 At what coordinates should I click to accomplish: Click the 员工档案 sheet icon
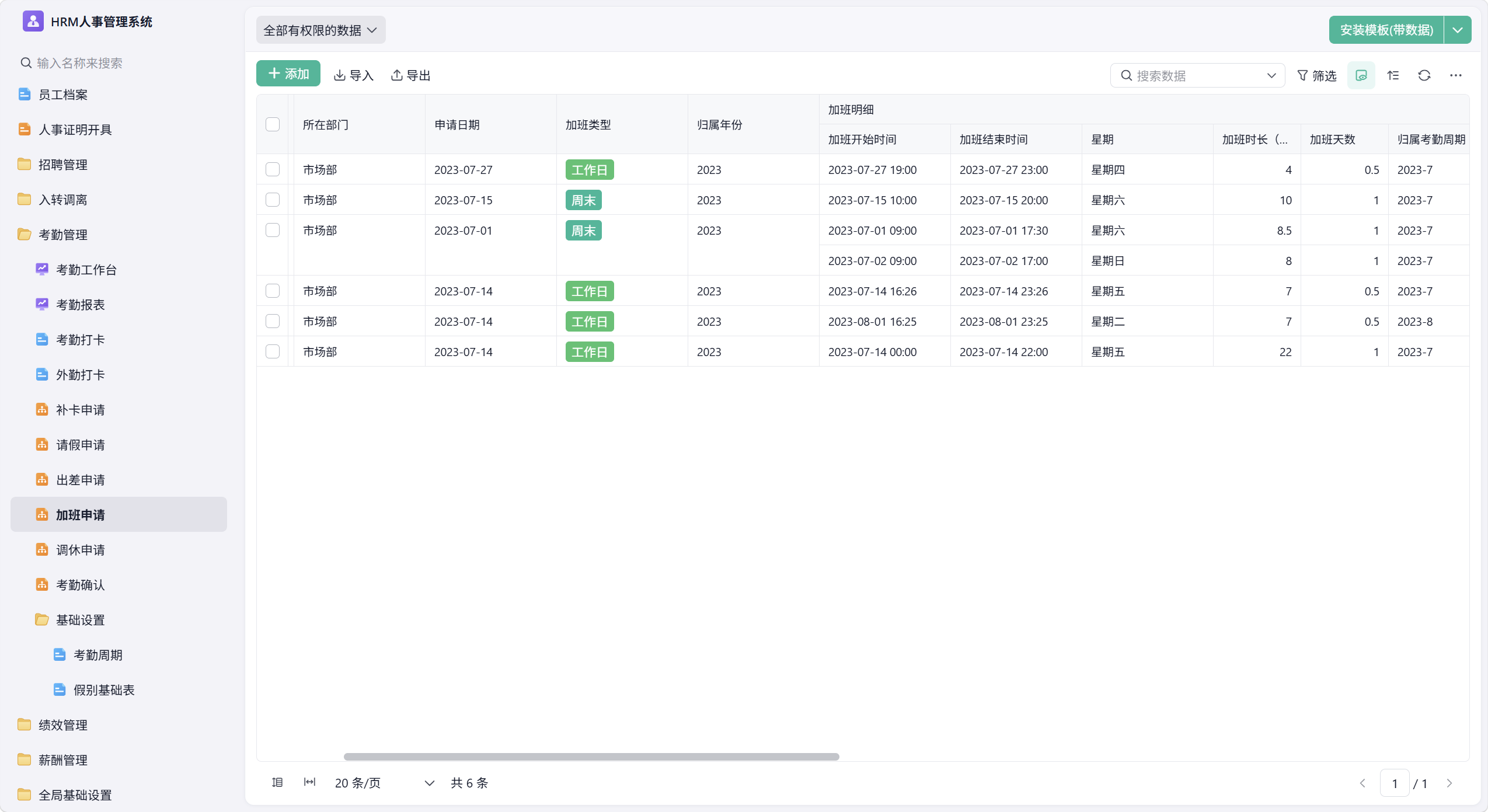(25, 94)
